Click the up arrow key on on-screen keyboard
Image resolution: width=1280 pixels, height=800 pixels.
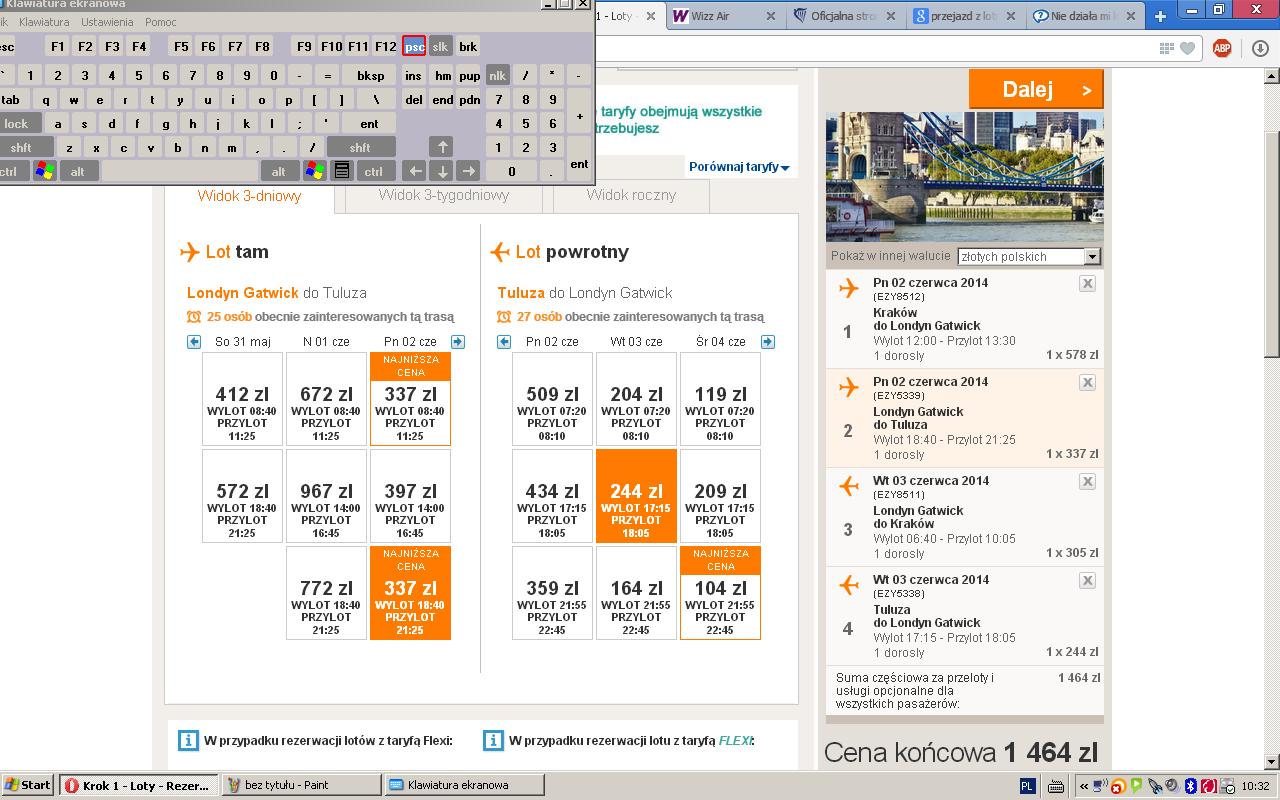click(x=441, y=147)
